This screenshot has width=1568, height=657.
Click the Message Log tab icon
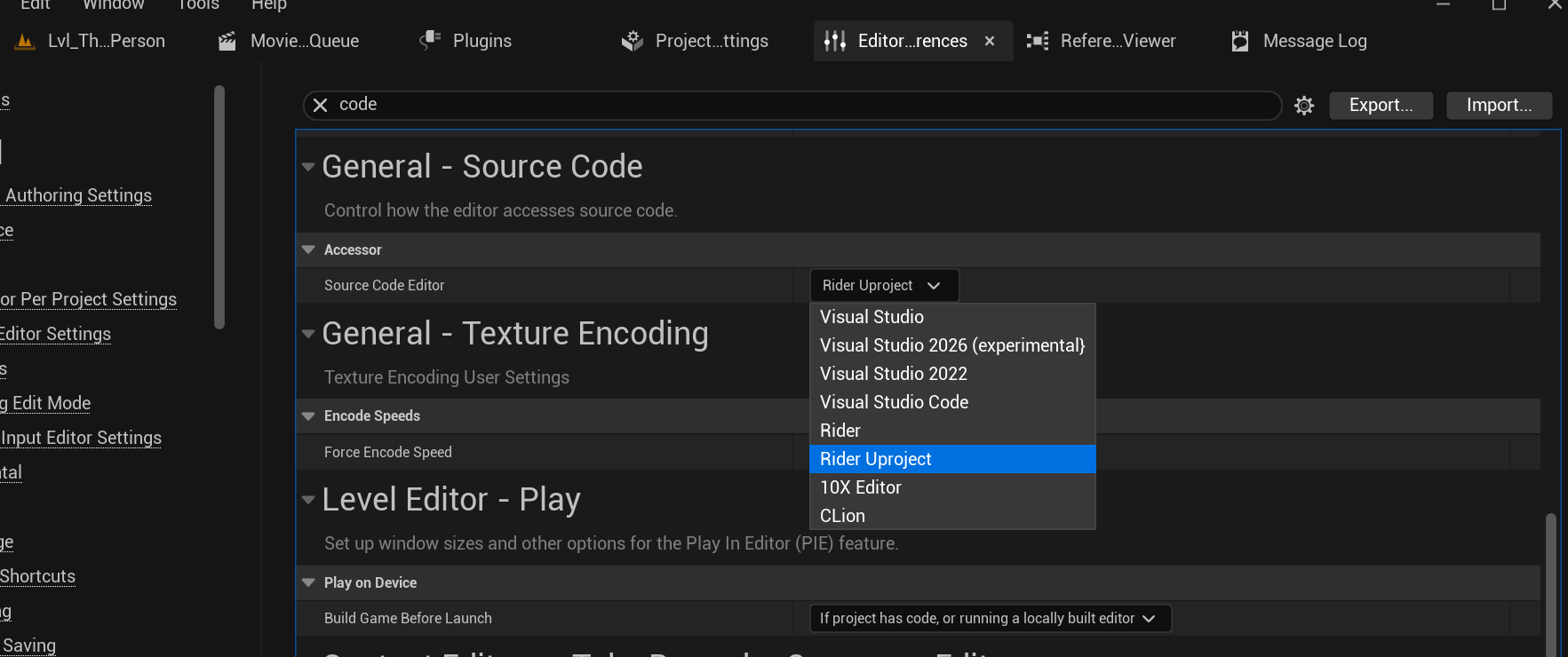tap(1240, 41)
